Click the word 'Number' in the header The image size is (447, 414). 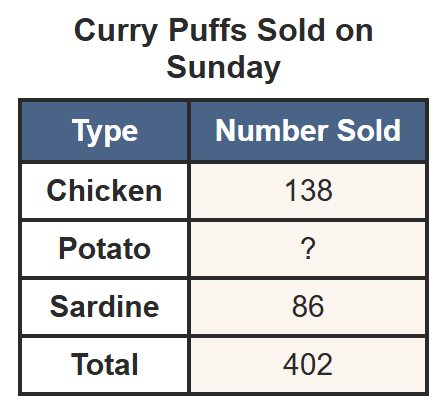tap(272, 130)
